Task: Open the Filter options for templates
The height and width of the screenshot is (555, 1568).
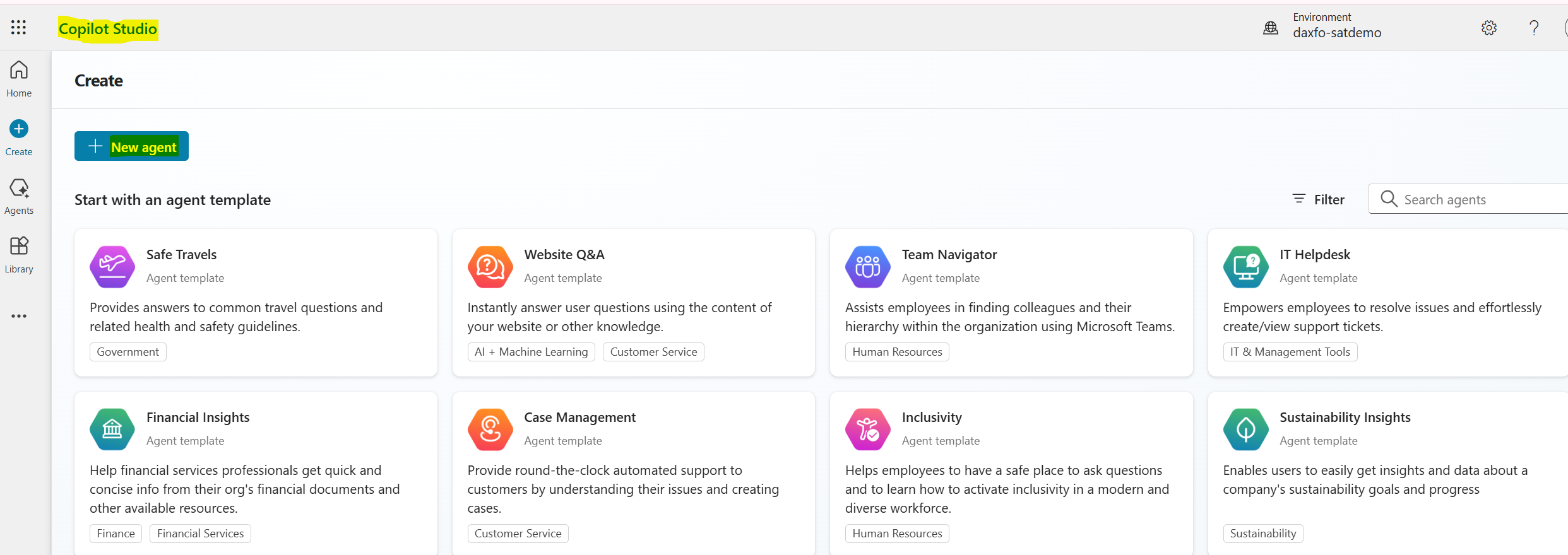Action: point(1319,199)
